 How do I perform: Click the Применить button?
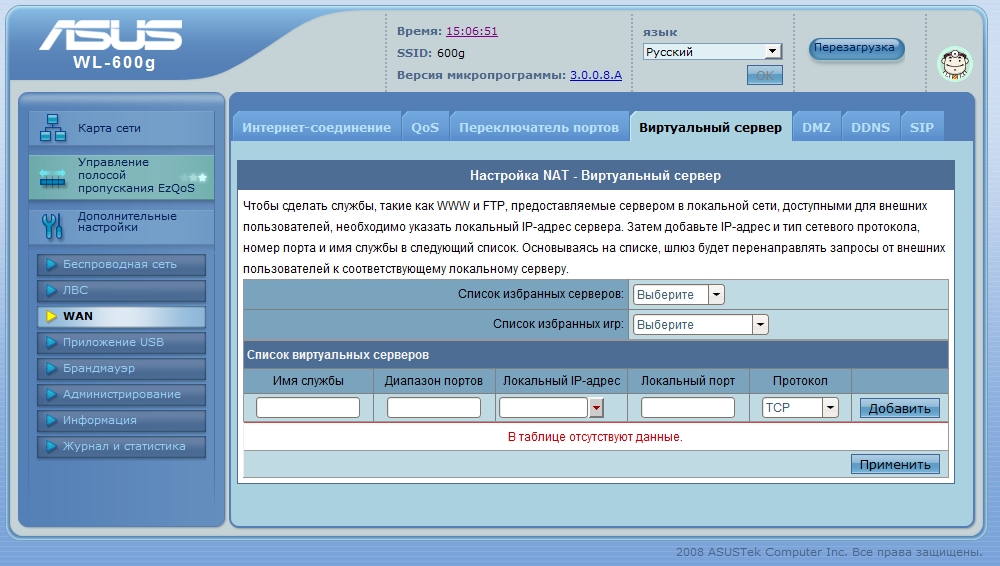click(895, 465)
